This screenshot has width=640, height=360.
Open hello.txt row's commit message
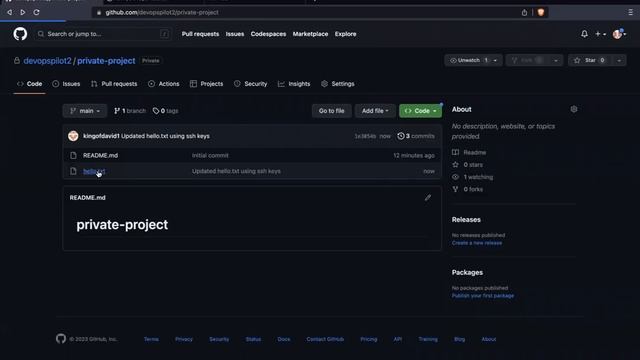236,171
